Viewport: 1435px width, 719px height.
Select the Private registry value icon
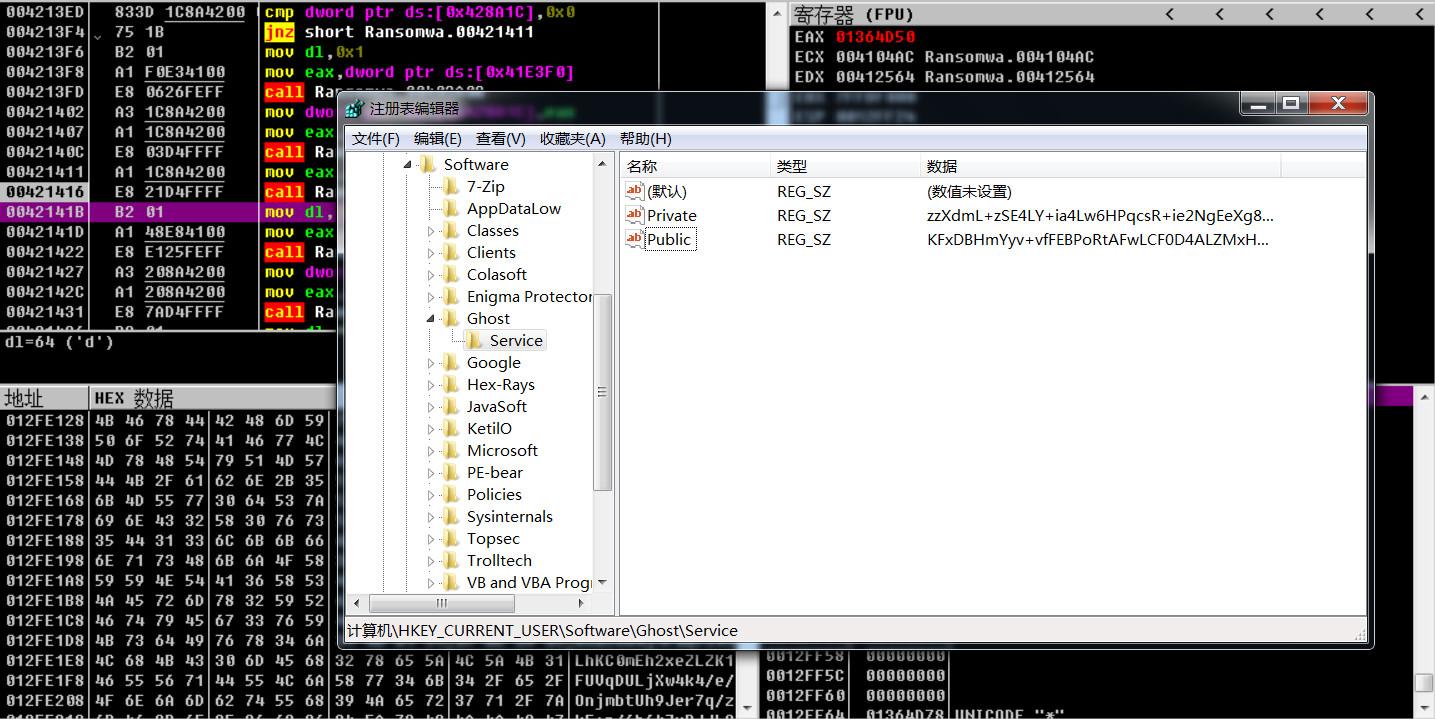pyautogui.click(x=634, y=215)
